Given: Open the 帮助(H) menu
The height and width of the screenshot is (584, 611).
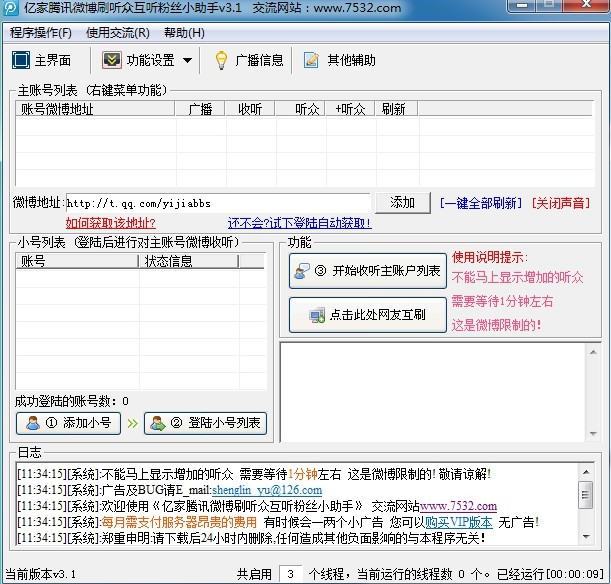Looking at the screenshot, I should (184, 33).
